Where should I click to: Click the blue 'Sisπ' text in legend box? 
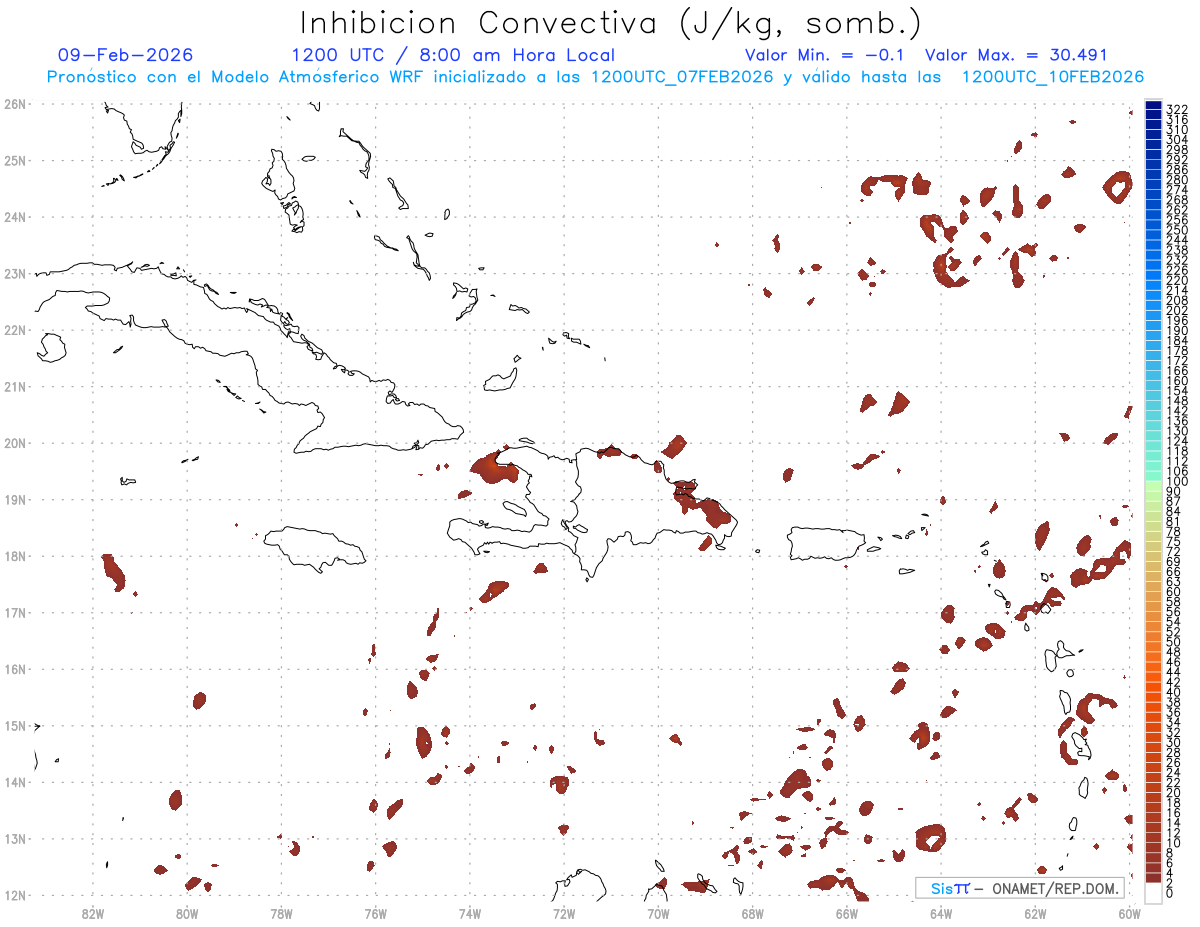pyautogui.click(x=950, y=888)
